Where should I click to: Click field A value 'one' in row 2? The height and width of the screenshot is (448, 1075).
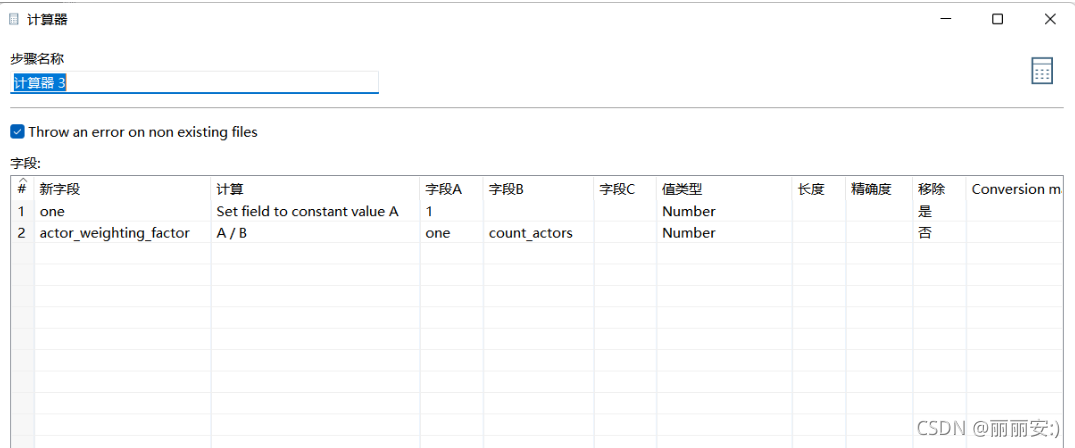click(451, 233)
